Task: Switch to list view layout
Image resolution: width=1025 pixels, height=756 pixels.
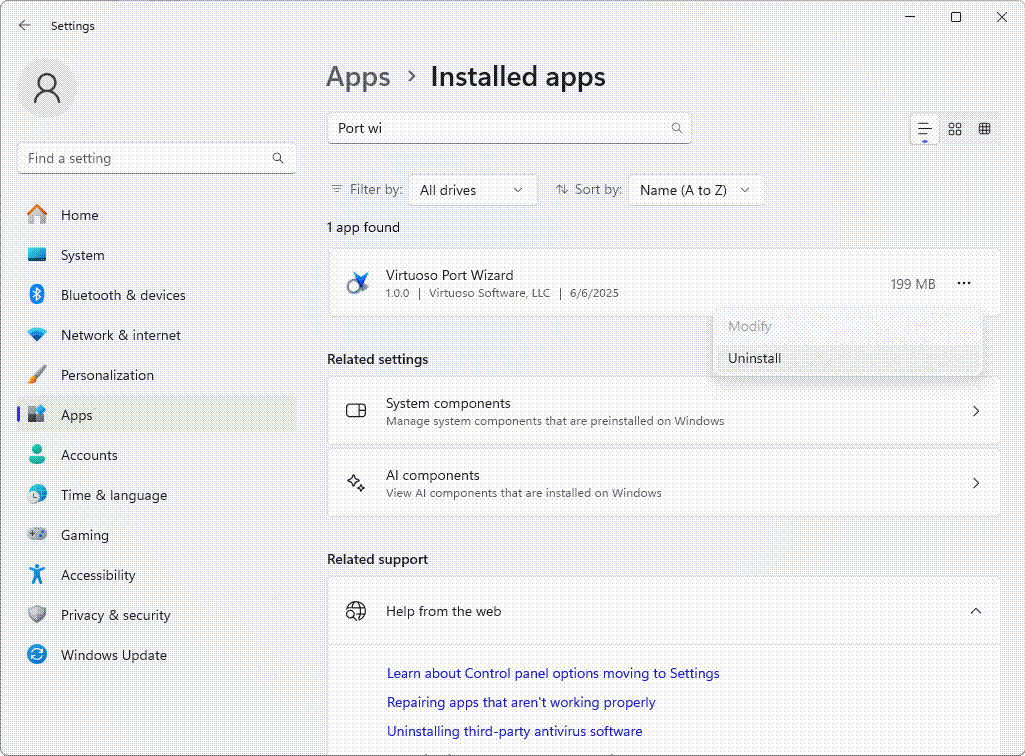Action: click(x=924, y=129)
